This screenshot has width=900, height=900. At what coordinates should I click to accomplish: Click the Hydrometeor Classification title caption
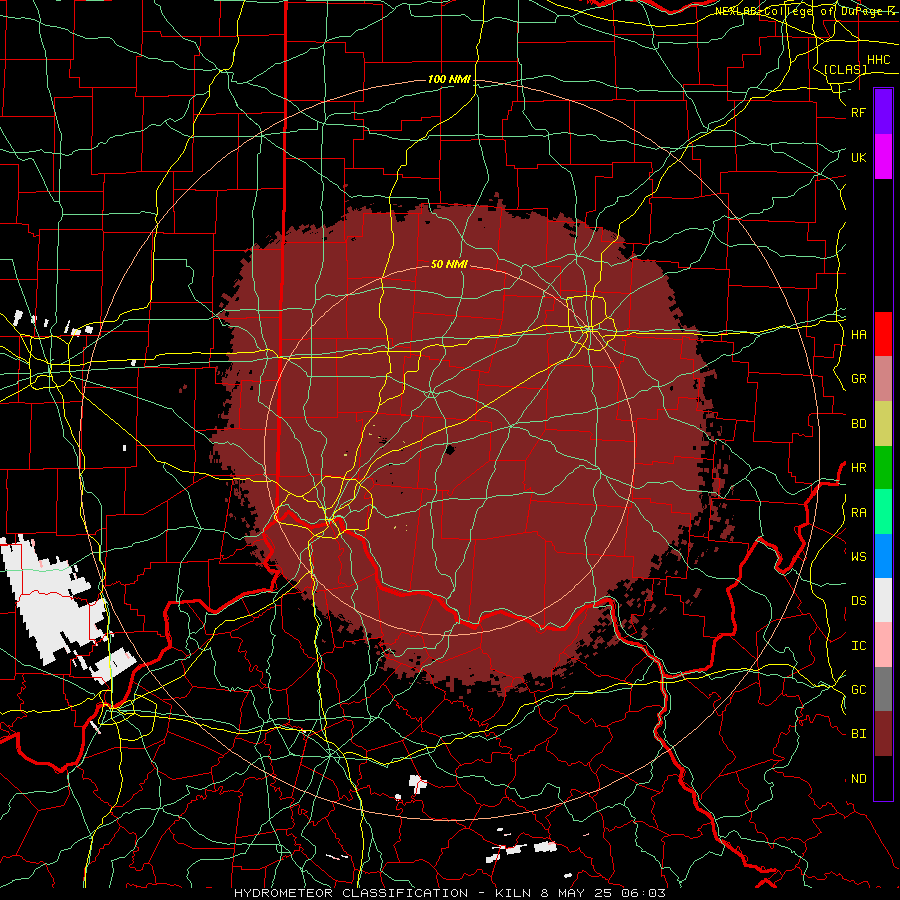pos(450,893)
